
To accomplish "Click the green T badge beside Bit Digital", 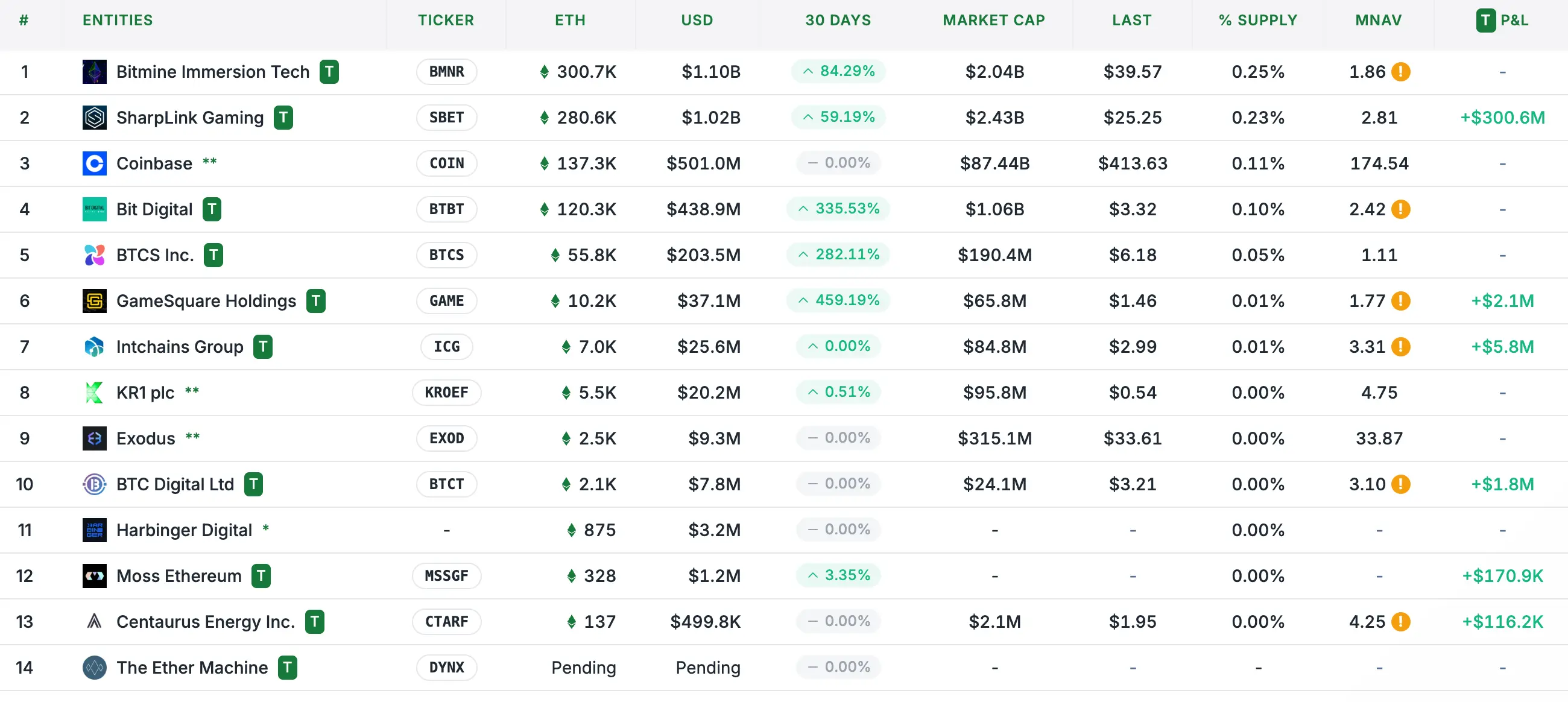I will [x=212, y=209].
